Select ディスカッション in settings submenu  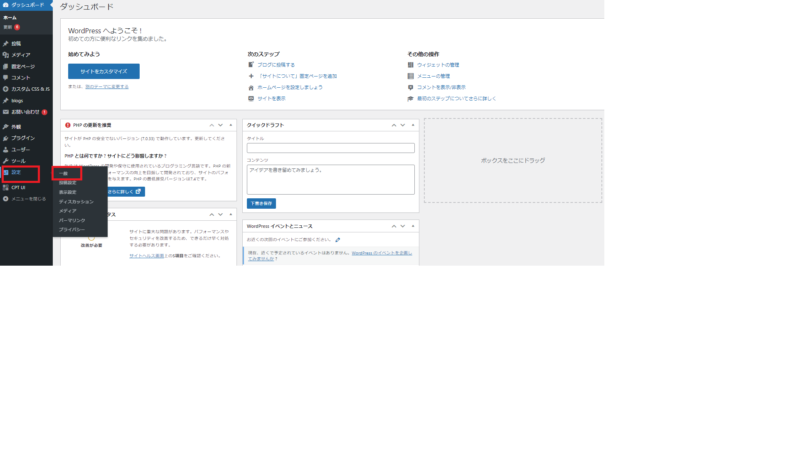pos(75,202)
